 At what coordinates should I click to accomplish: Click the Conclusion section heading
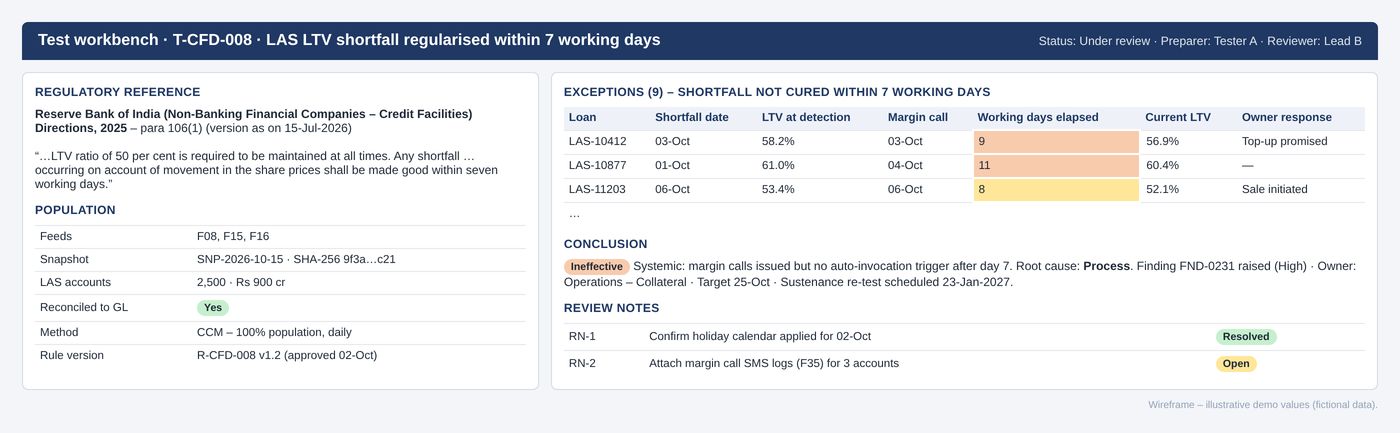[x=605, y=244]
